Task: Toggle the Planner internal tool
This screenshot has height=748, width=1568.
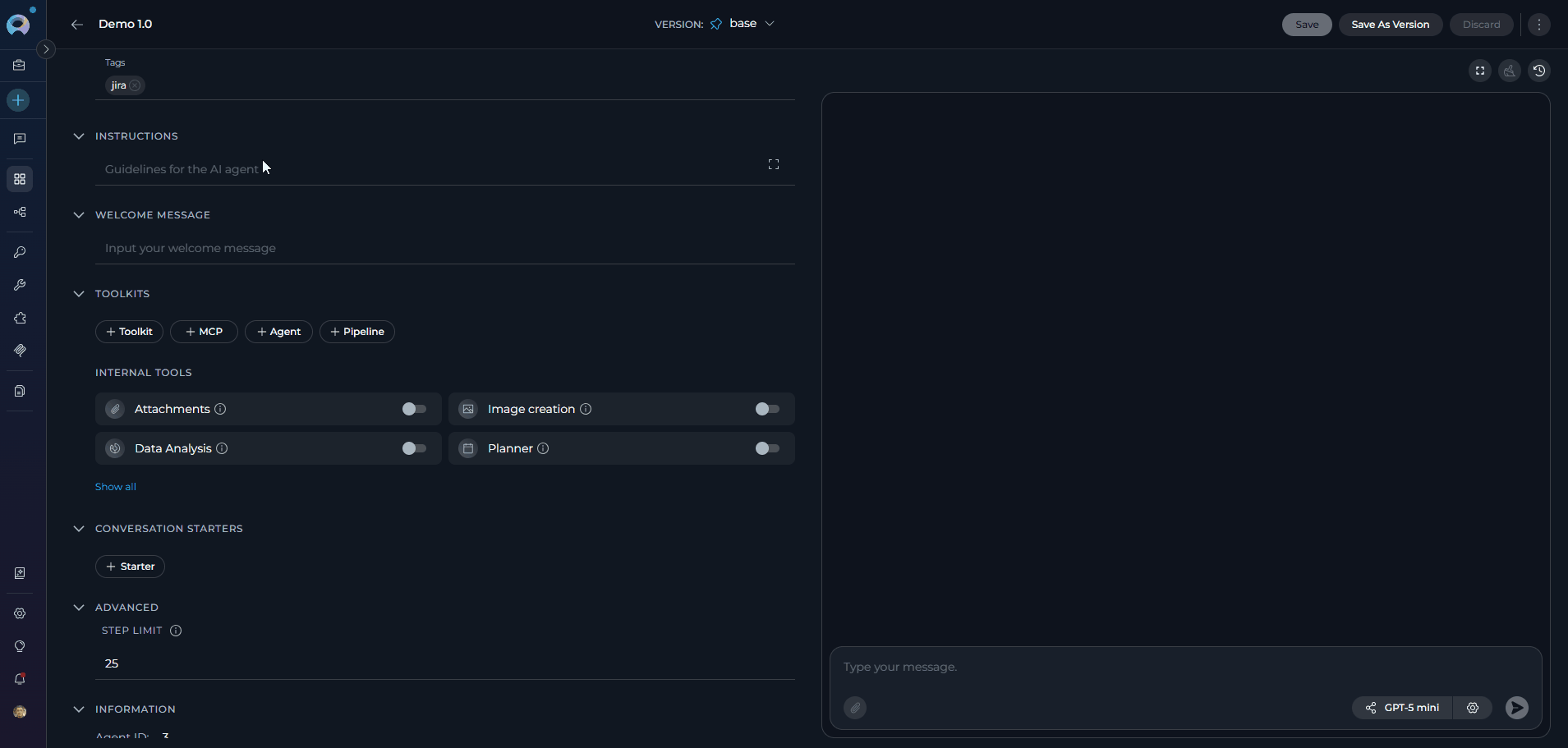Action: 767,448
